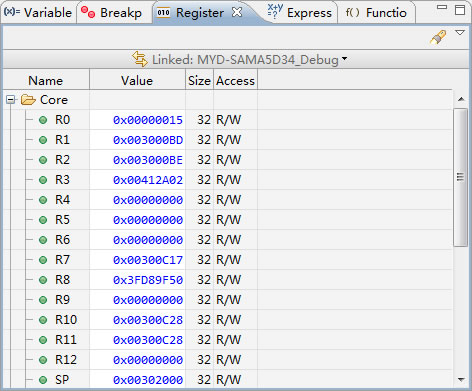Viewport: 472px width, 391px height.
Task: Open the Linked MYD-SAMA5D34_Debug dropdown arrow
Action: point(344,59)
